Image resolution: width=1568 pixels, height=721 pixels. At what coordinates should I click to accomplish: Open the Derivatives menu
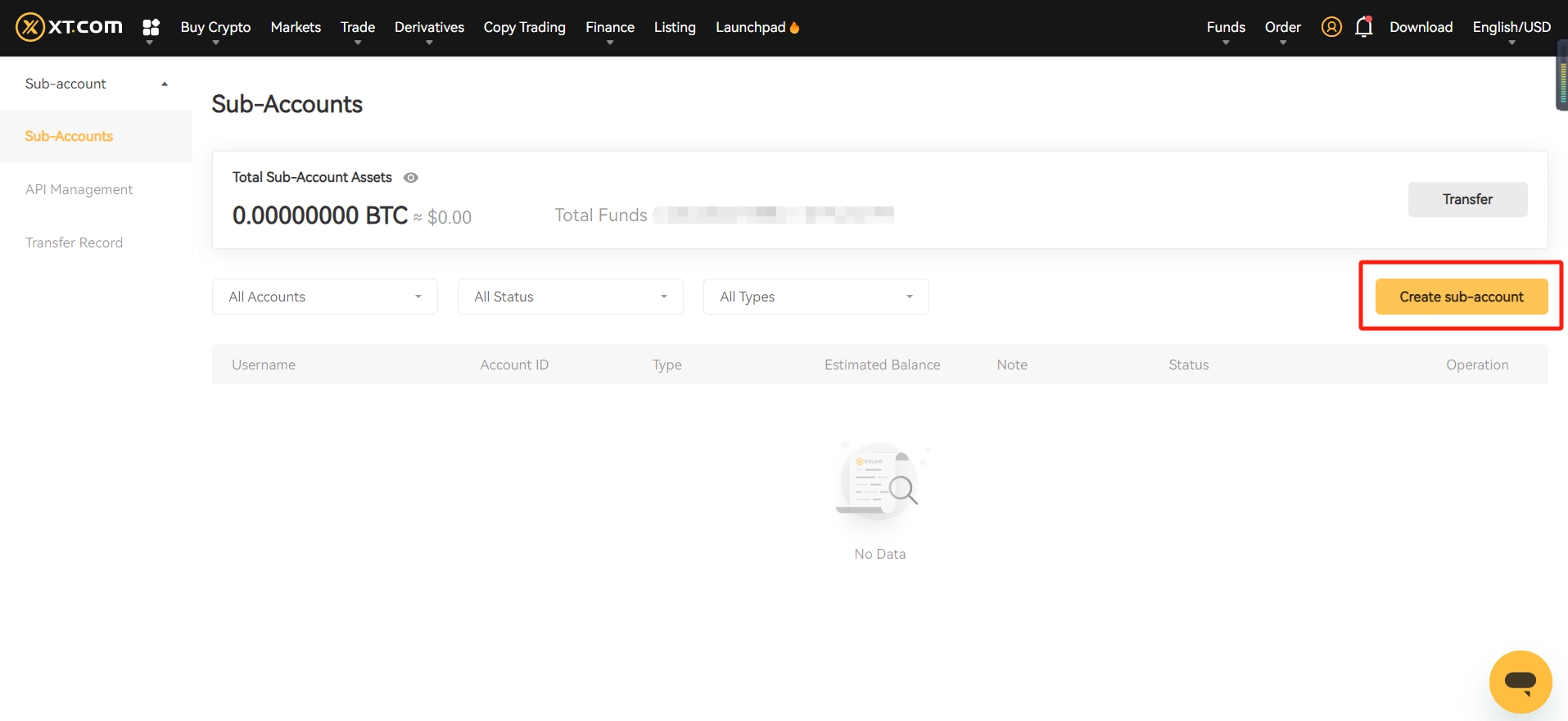click(429, 27)
